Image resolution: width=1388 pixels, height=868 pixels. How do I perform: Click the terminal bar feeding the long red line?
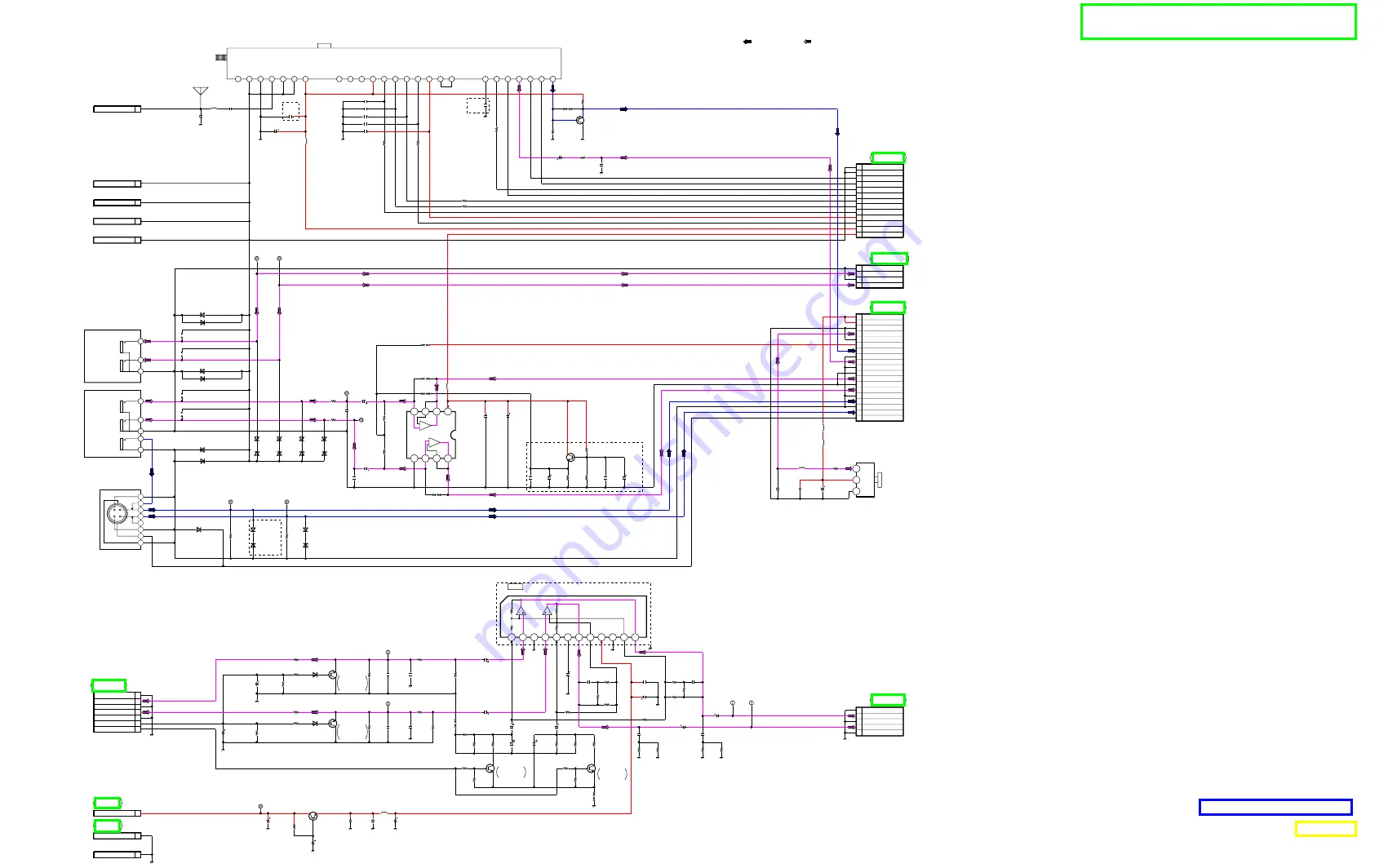coord(117,813)
